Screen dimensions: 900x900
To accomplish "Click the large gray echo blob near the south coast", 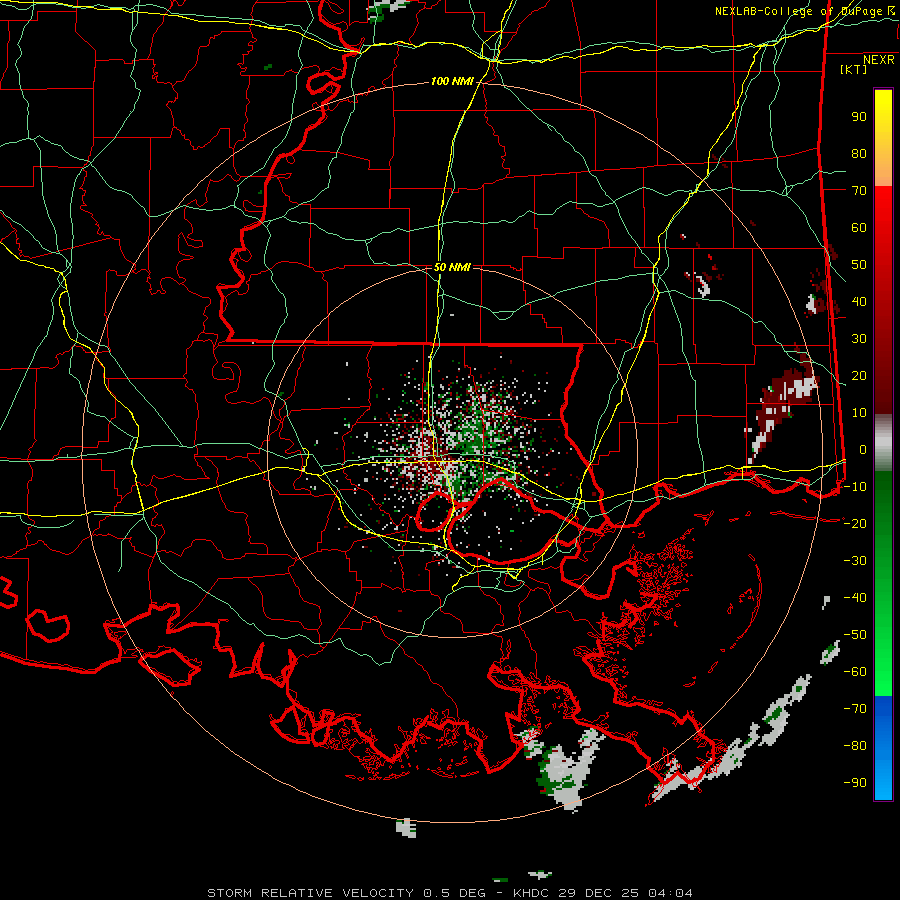I will (565, 772).
